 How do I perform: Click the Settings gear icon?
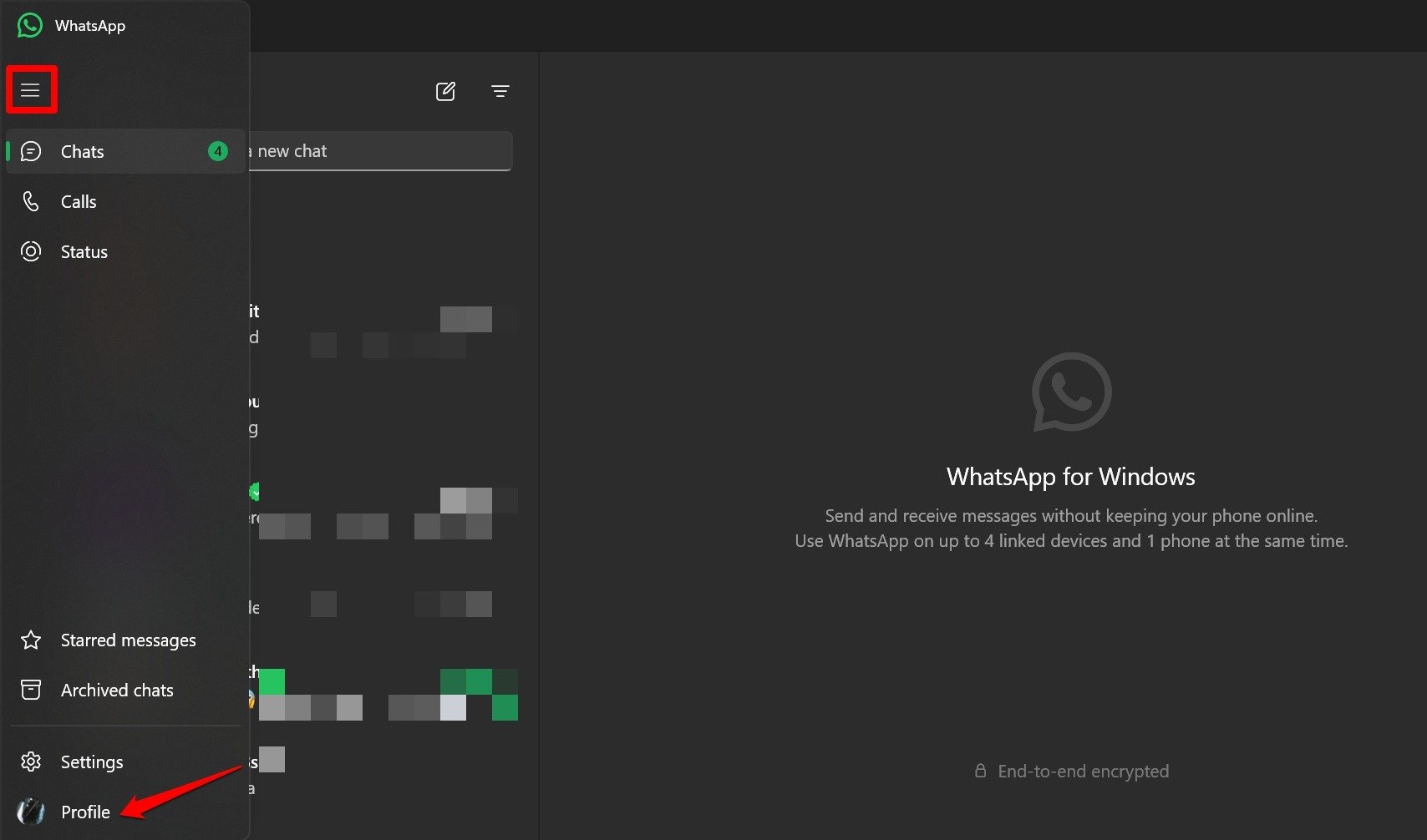[x=31, y=762]
